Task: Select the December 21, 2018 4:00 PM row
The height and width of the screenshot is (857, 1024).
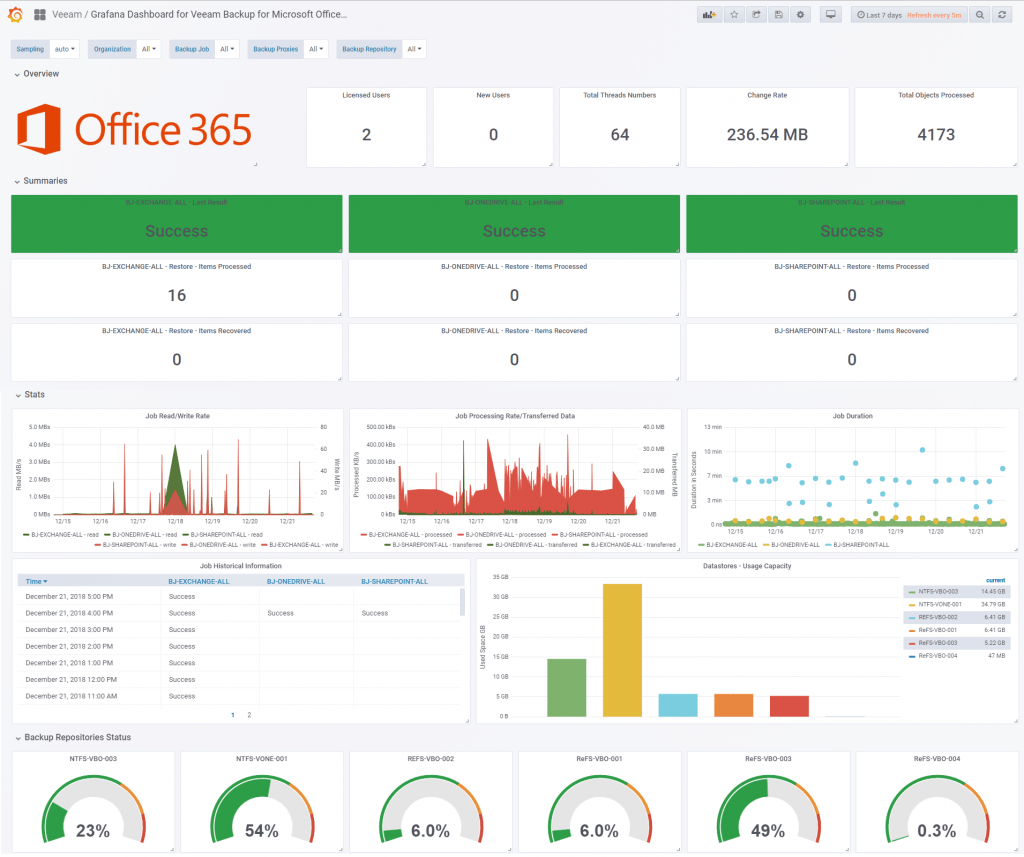Action: 240,613
